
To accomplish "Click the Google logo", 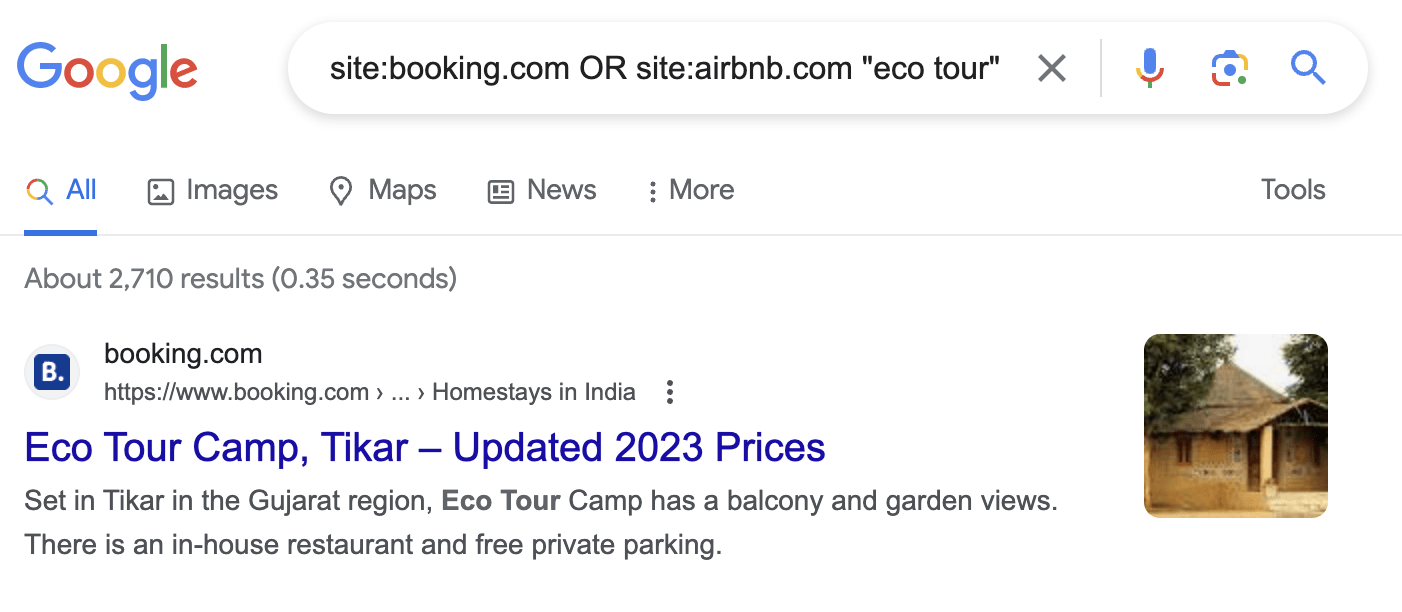I will coord(107,70).
